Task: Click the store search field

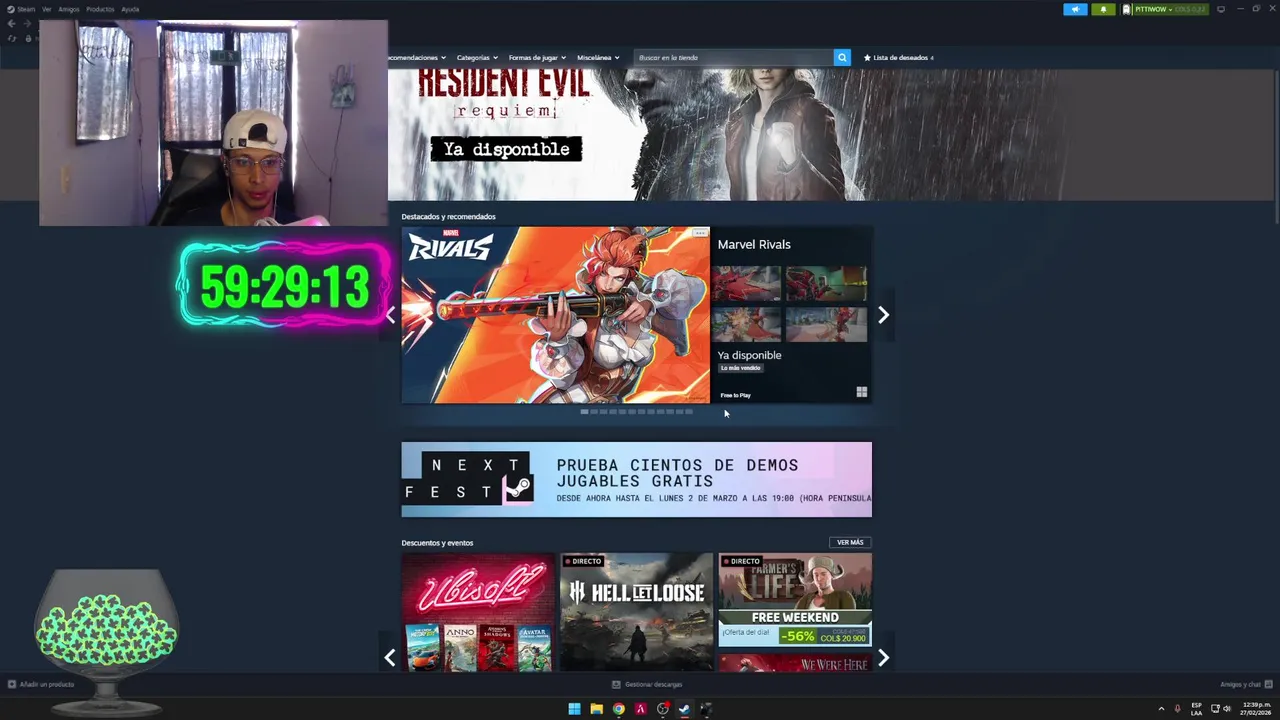Action: click(x=734, y=58)
